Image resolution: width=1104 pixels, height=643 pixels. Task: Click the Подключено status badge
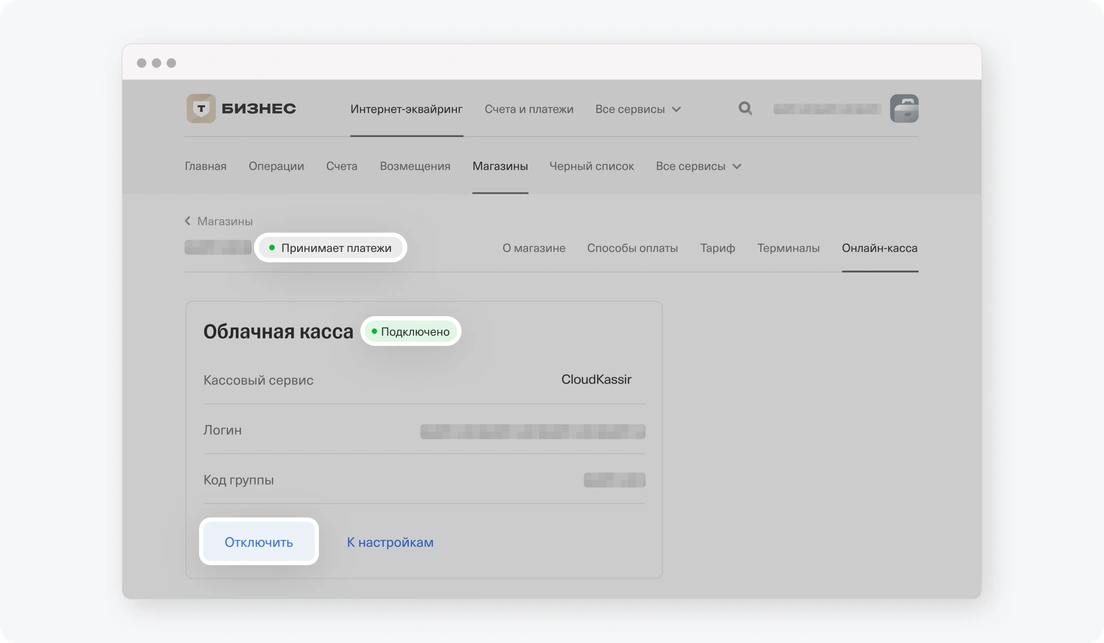pos(410,330)
